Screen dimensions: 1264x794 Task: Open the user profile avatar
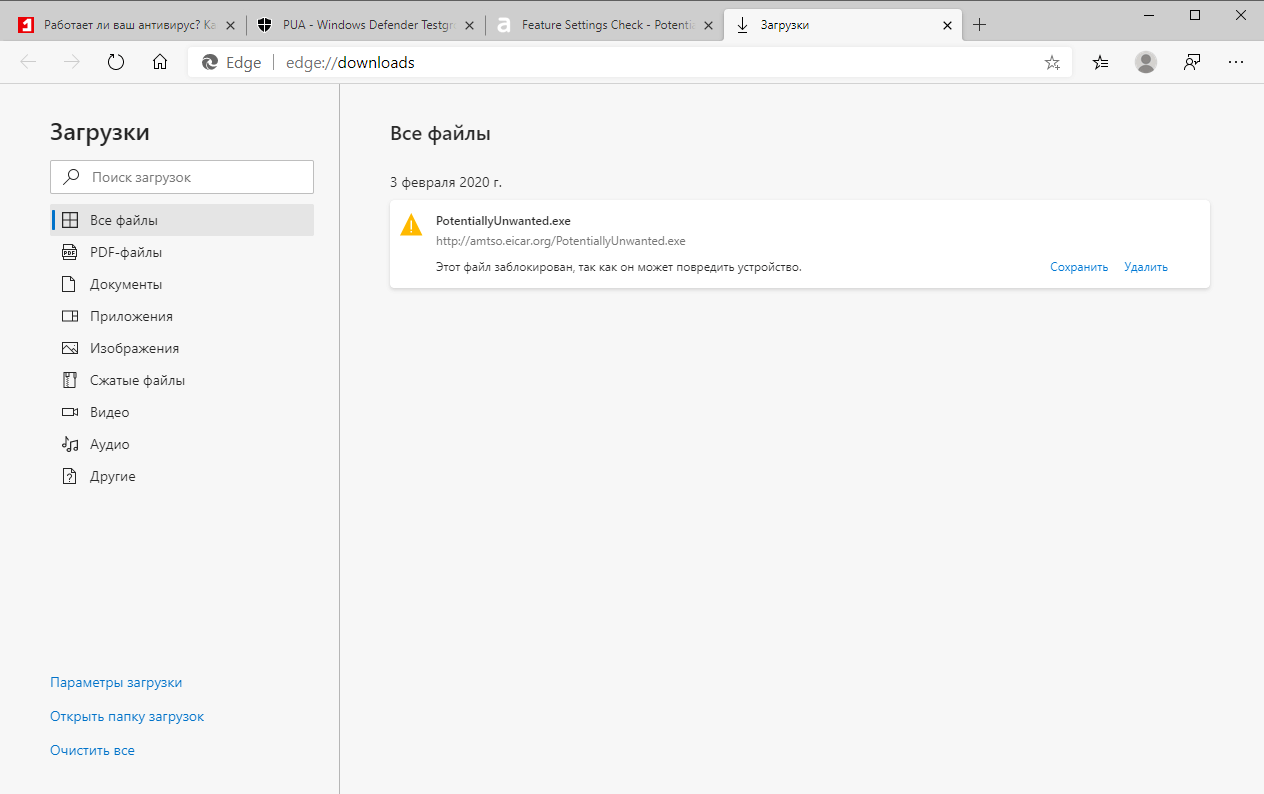pos(1146,62)
